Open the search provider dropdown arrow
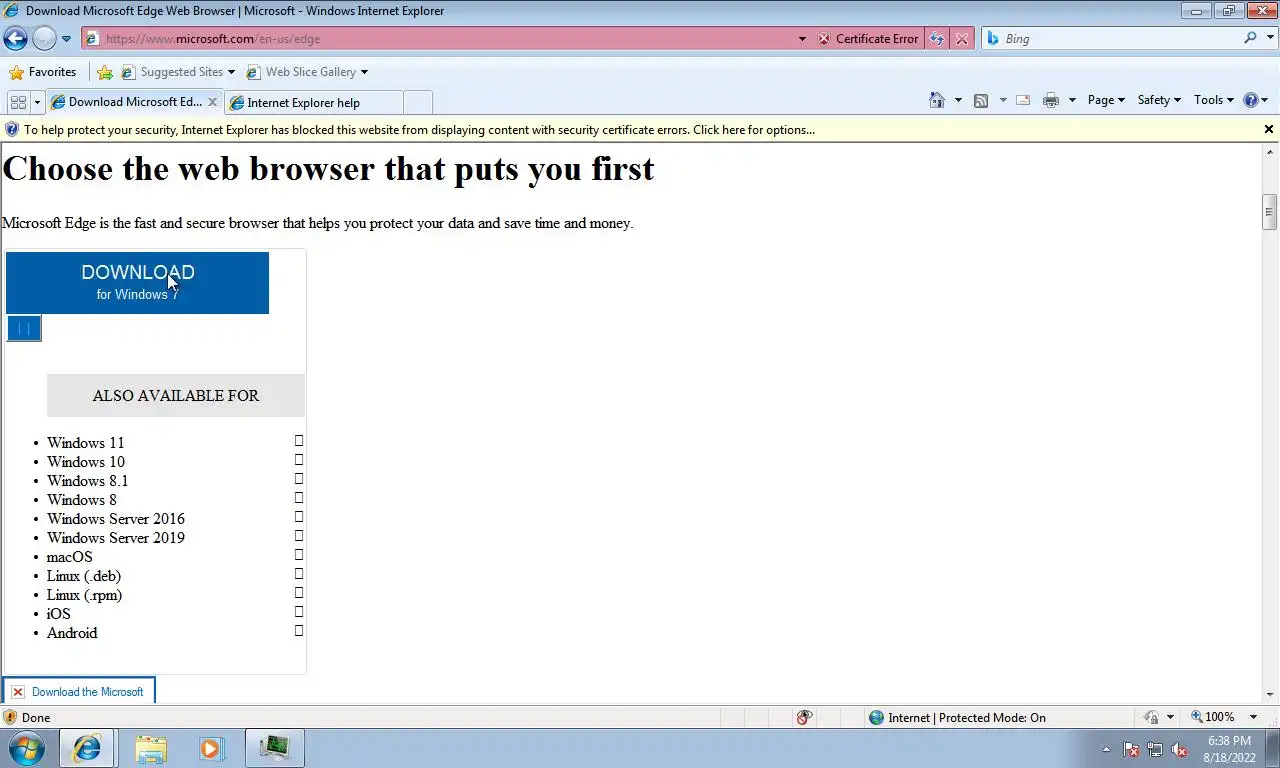Image resolution: width=1280 pixels, height=768 pixels. pos(1268,39)
